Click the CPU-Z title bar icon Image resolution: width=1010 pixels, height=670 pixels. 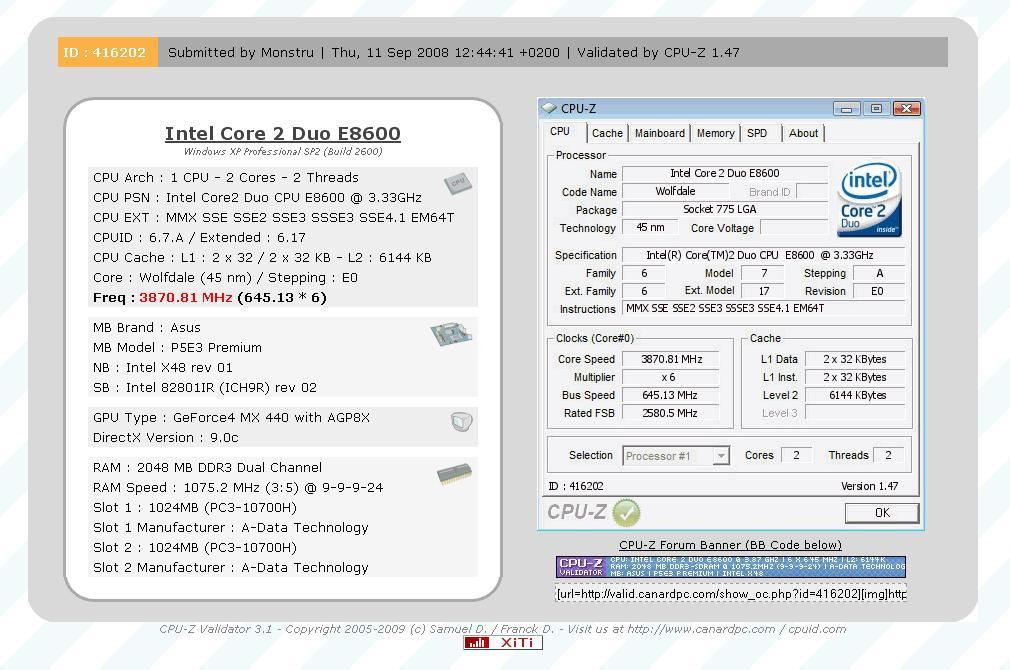pos(549,108)
